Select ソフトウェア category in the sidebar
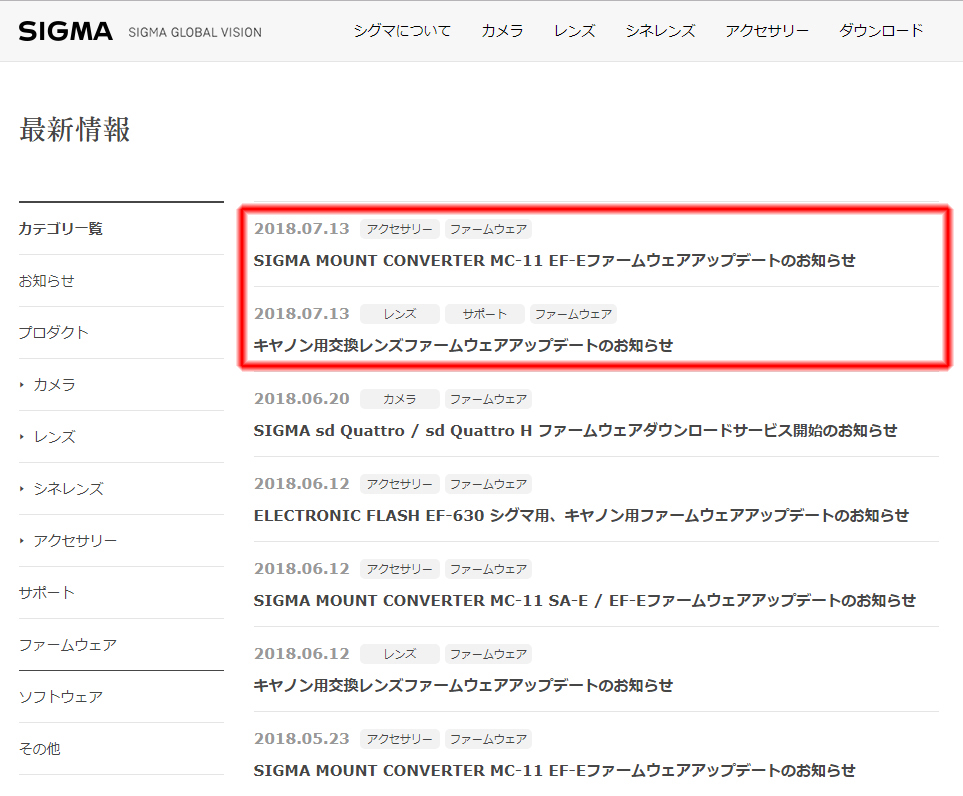The height and width of the screenshot is (796, 963). pyautogui.click(x=61, y=696)
